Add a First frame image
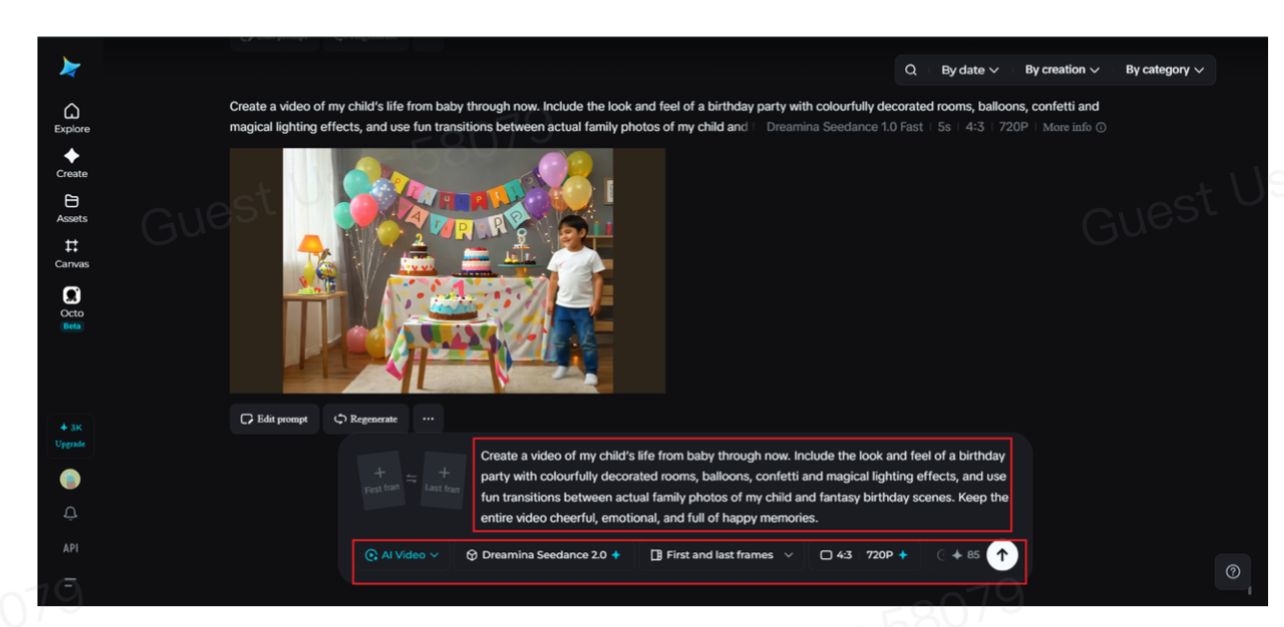1284x627 pixels. point(381,480)
